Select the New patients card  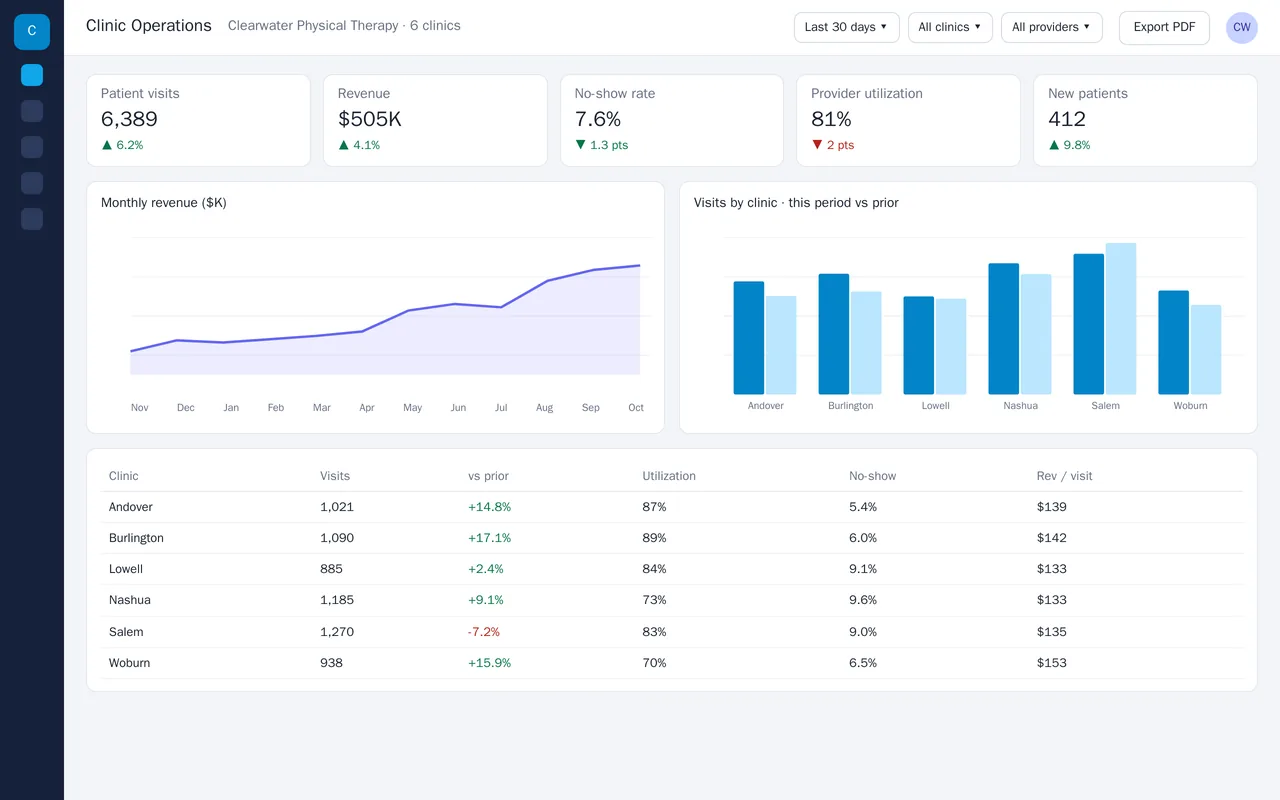tap(1145, 120)
